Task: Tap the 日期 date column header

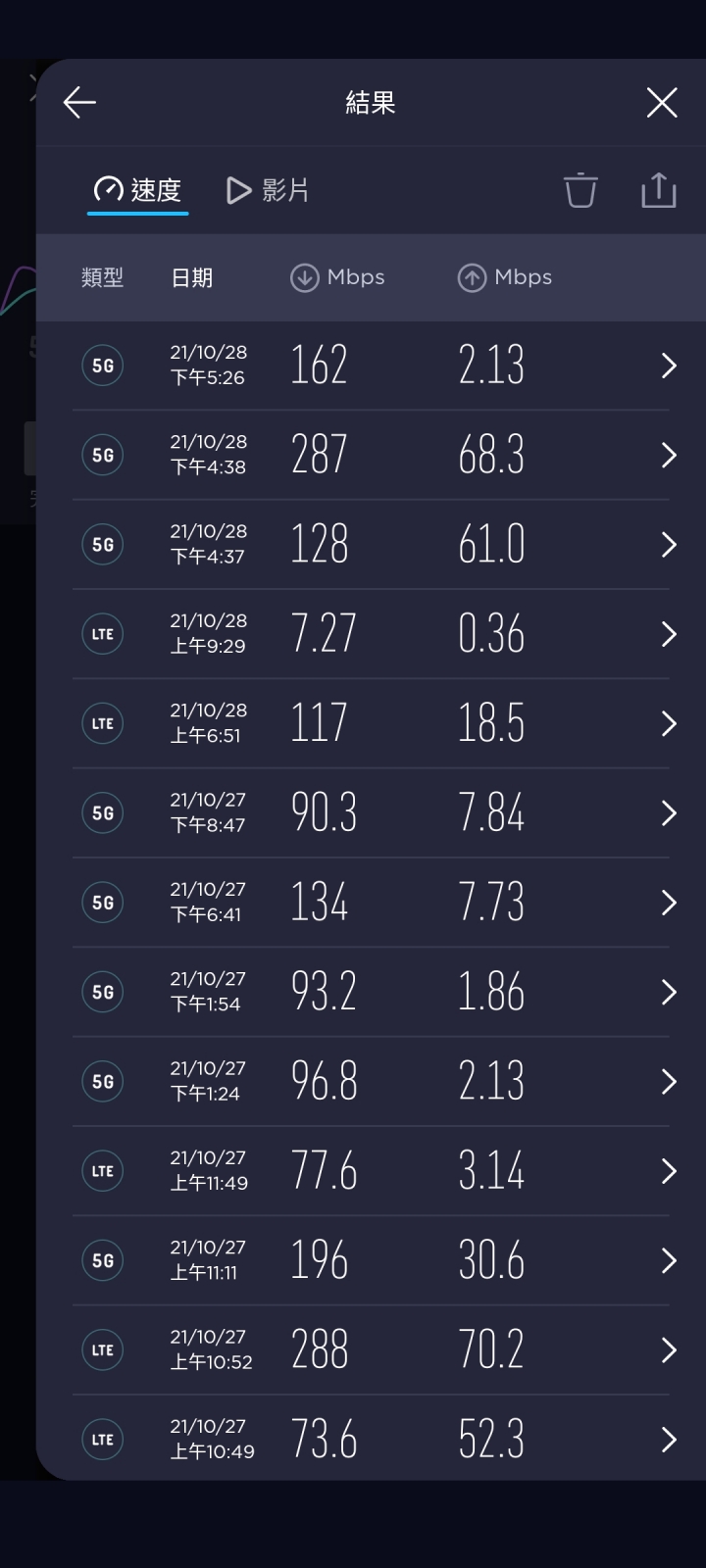Action: coord(191,278)
